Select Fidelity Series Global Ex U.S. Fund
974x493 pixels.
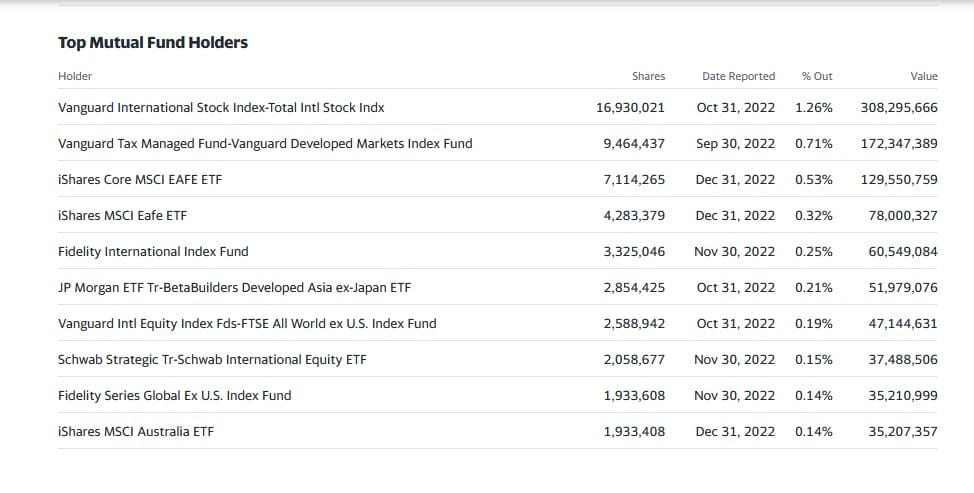[175, 395]
